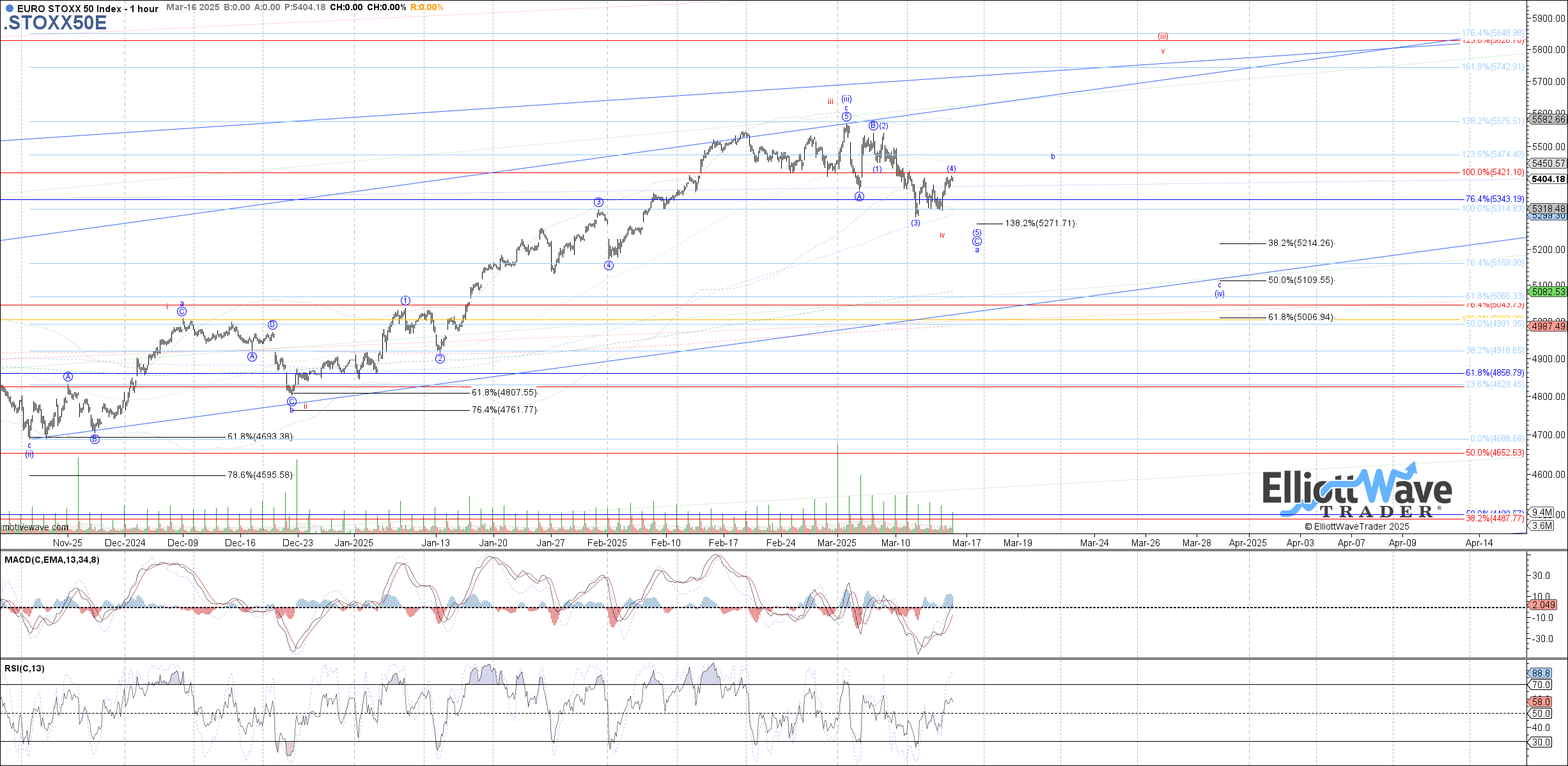Select the 138.2%(5271.71) Fibonacci label
Image resolution: width=1568 pixels, height=766 pixels.
click(x=1040, y=224)
